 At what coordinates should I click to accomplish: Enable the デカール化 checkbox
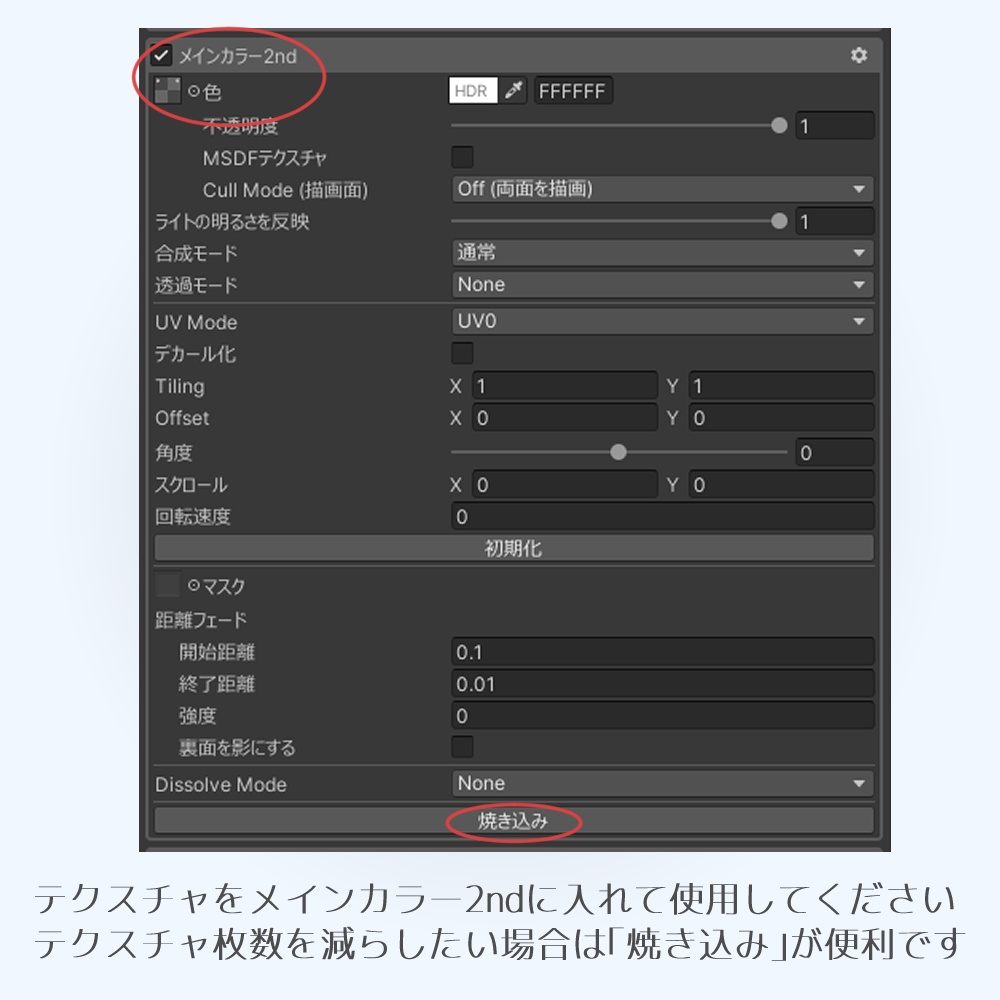[x=461, y=353]
